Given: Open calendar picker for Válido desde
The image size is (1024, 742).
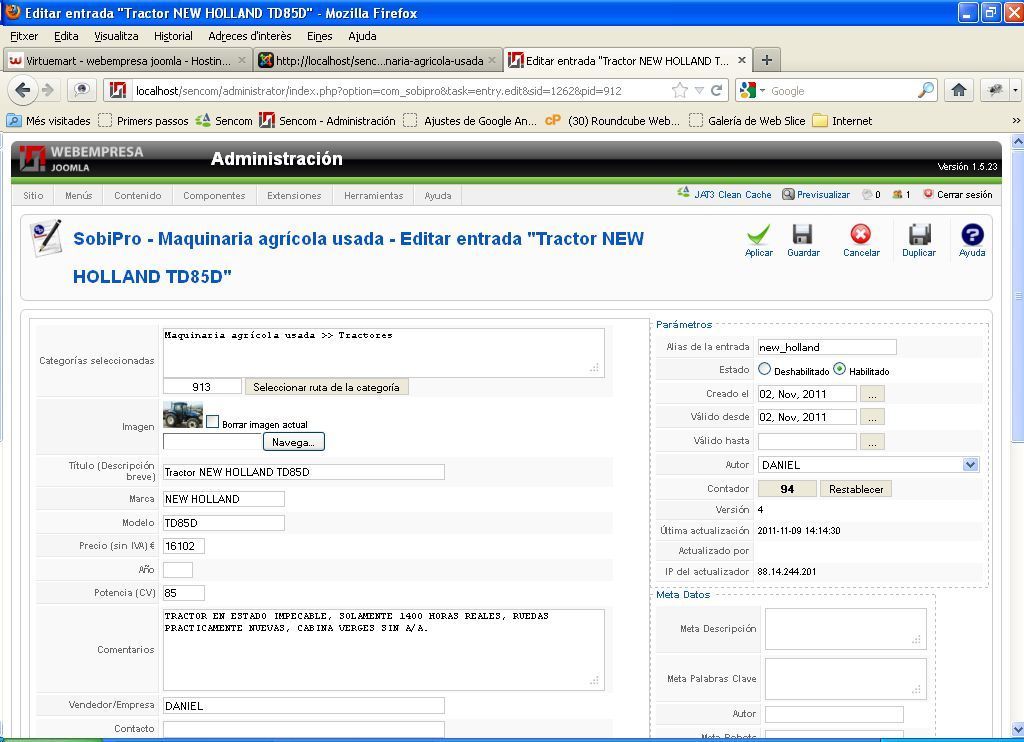Looking at the screenshot, I should click(872, 417).
